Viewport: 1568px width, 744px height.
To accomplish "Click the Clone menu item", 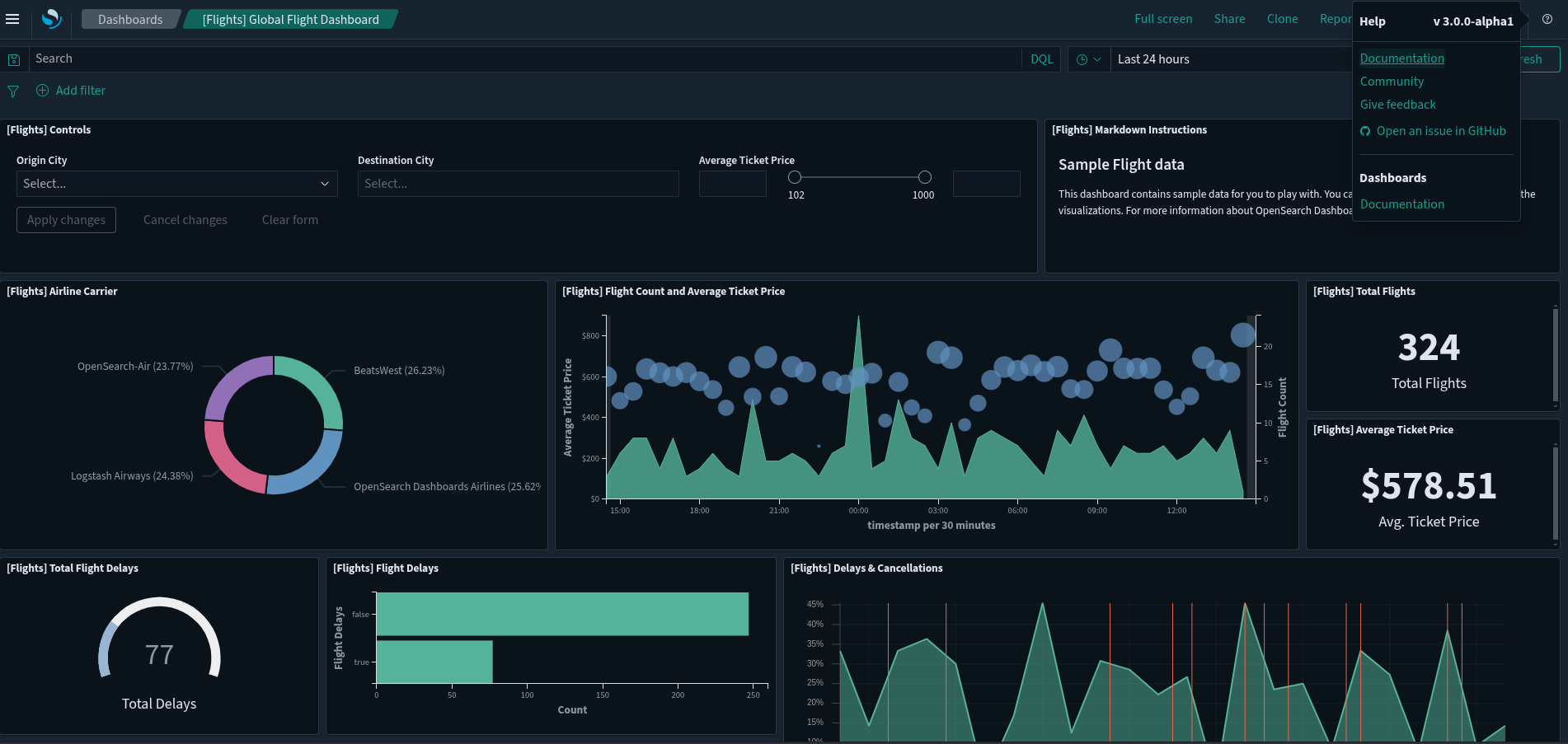I will (x=1282, y=18).
